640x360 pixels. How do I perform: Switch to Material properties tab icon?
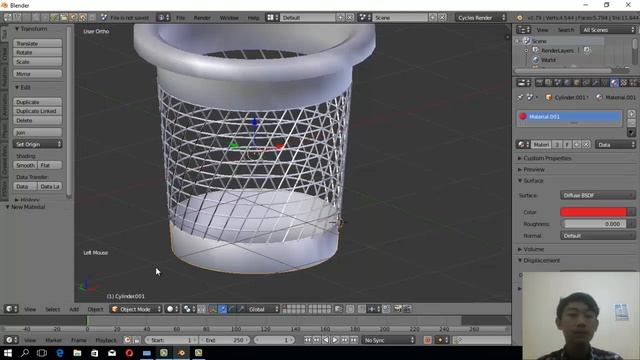click(614, 83)
